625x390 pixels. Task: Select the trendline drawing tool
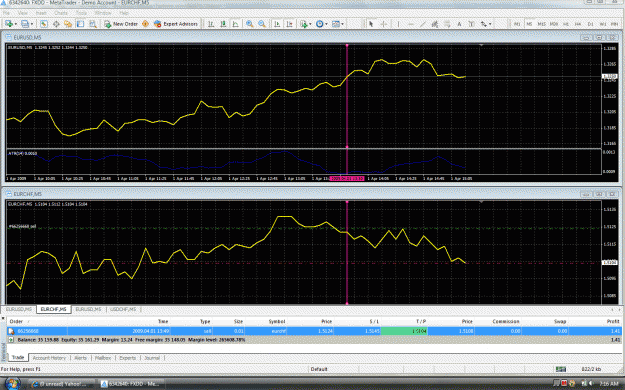[x=423, y=24]
